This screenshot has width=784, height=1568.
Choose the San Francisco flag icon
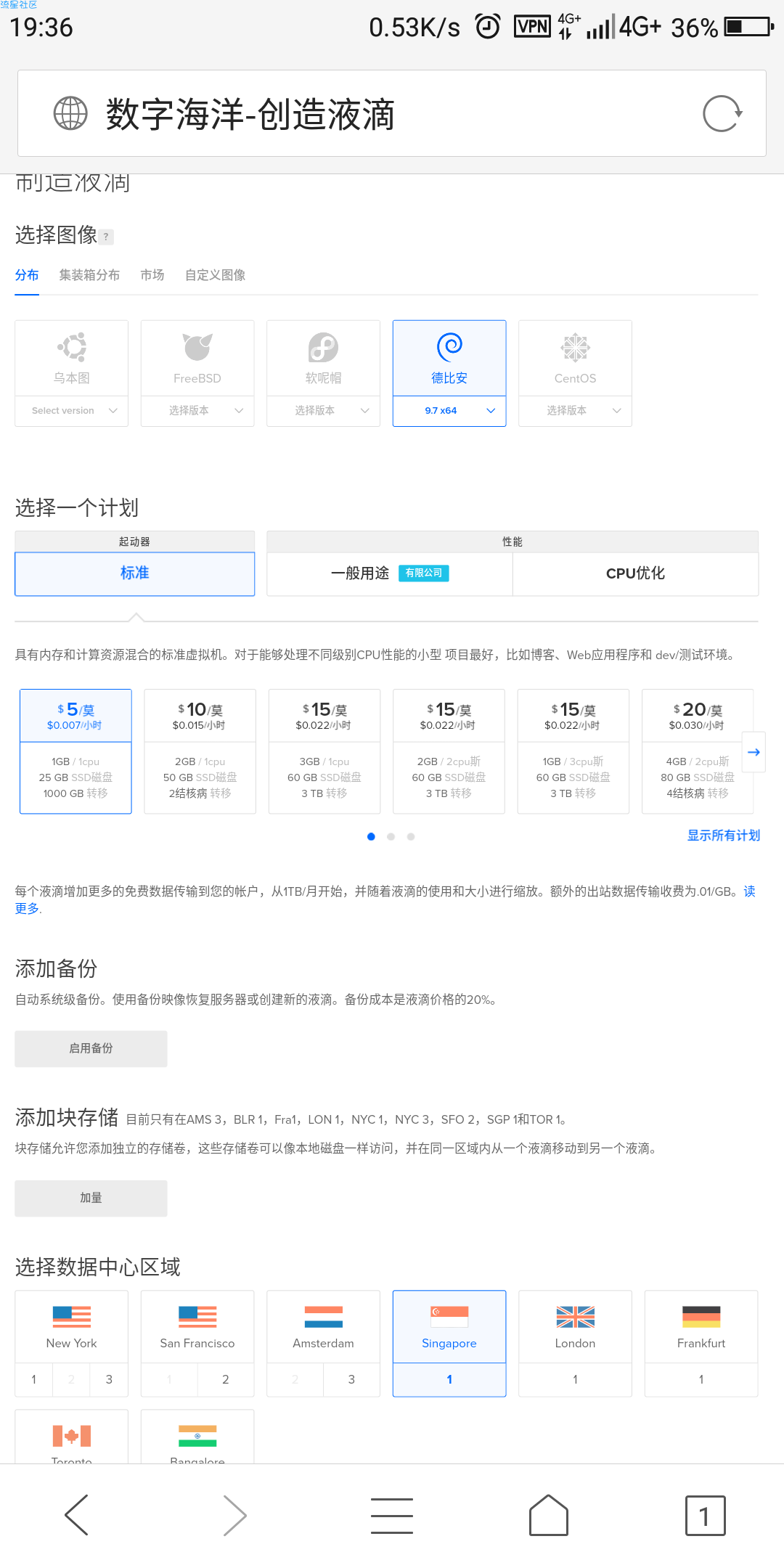click(x=197, y=1316)
